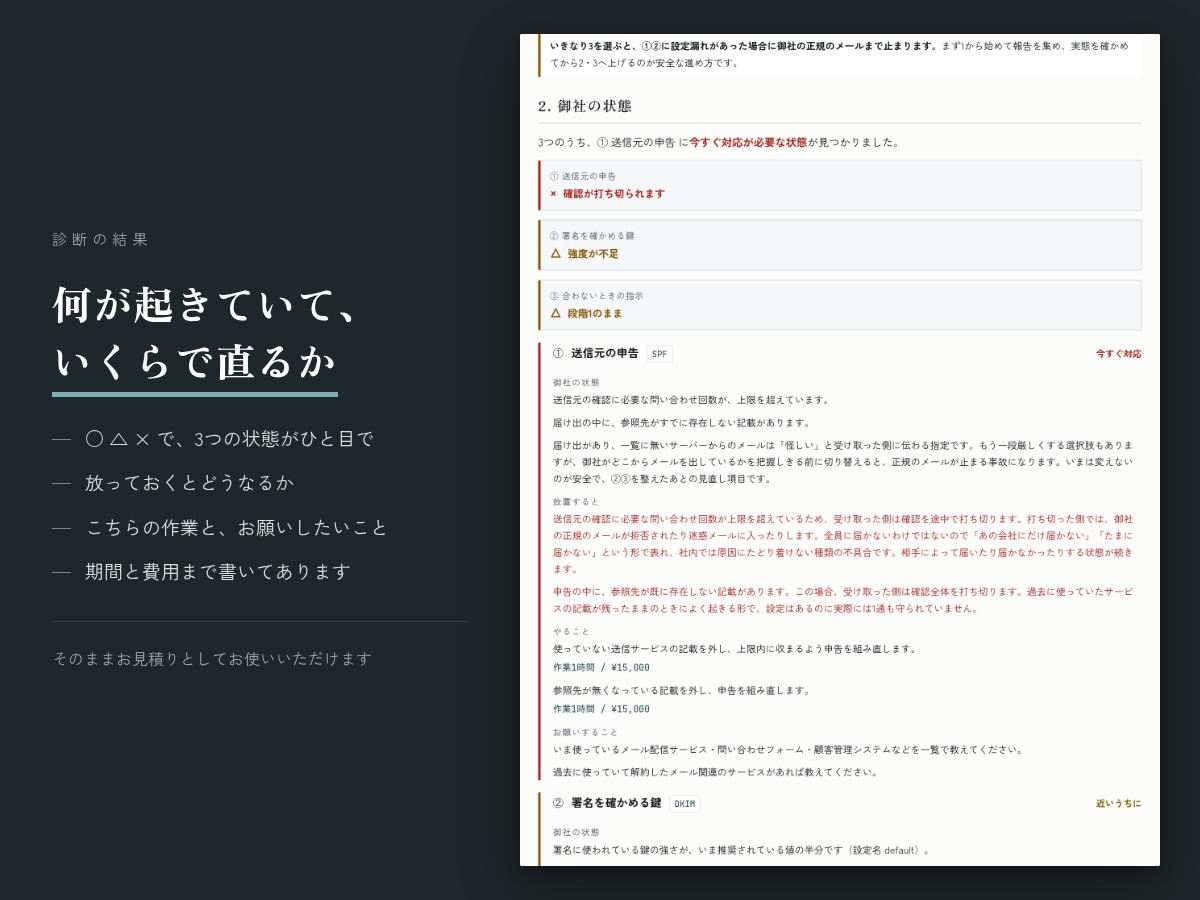Click the line 届け出の中に、参照先がすでに存在しない記載があります。

click(682, 423)
